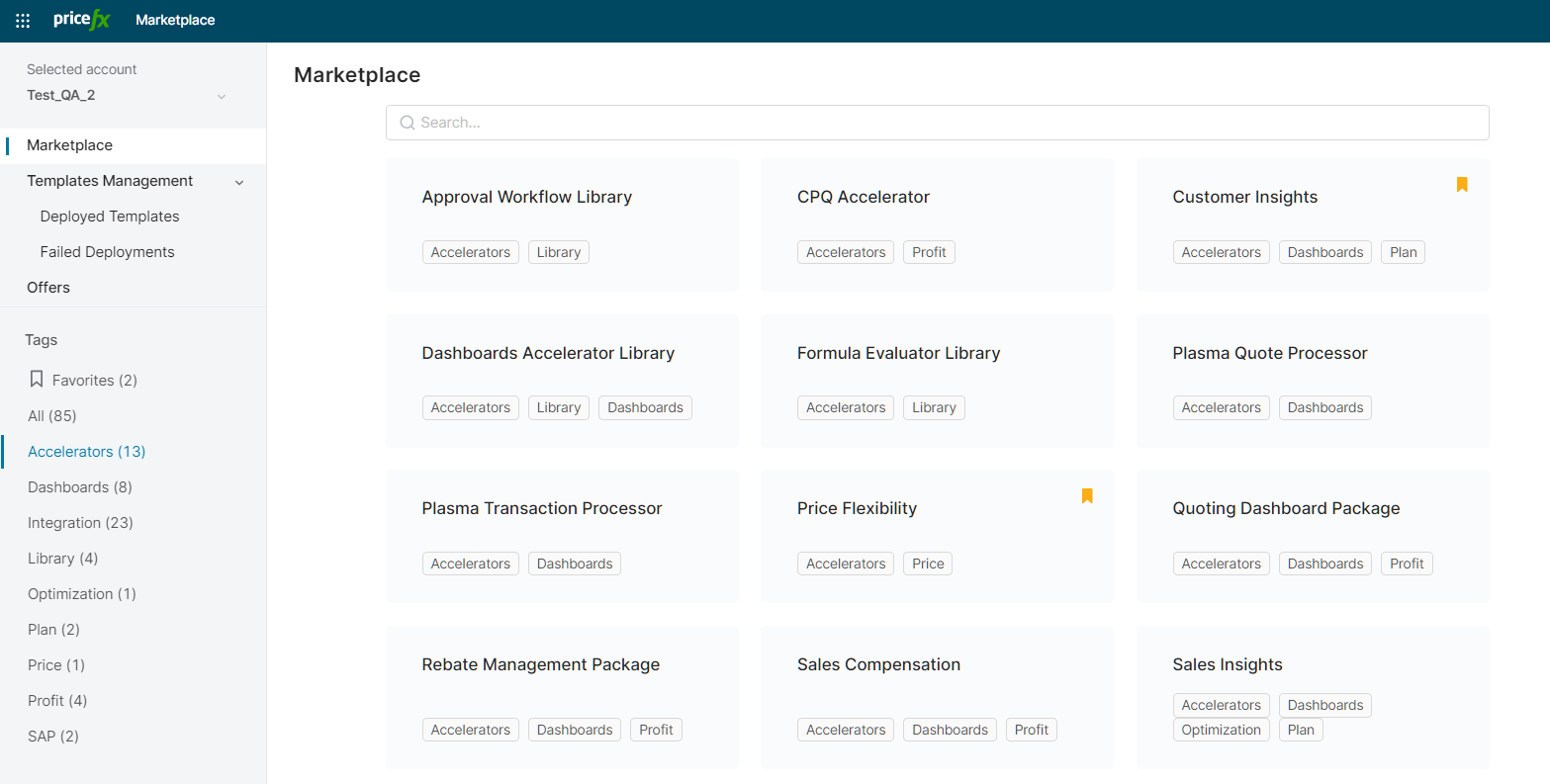Screen dimensions: 1550x784
Task: Show All (85) marketplace items
Action: pos(51,416)
